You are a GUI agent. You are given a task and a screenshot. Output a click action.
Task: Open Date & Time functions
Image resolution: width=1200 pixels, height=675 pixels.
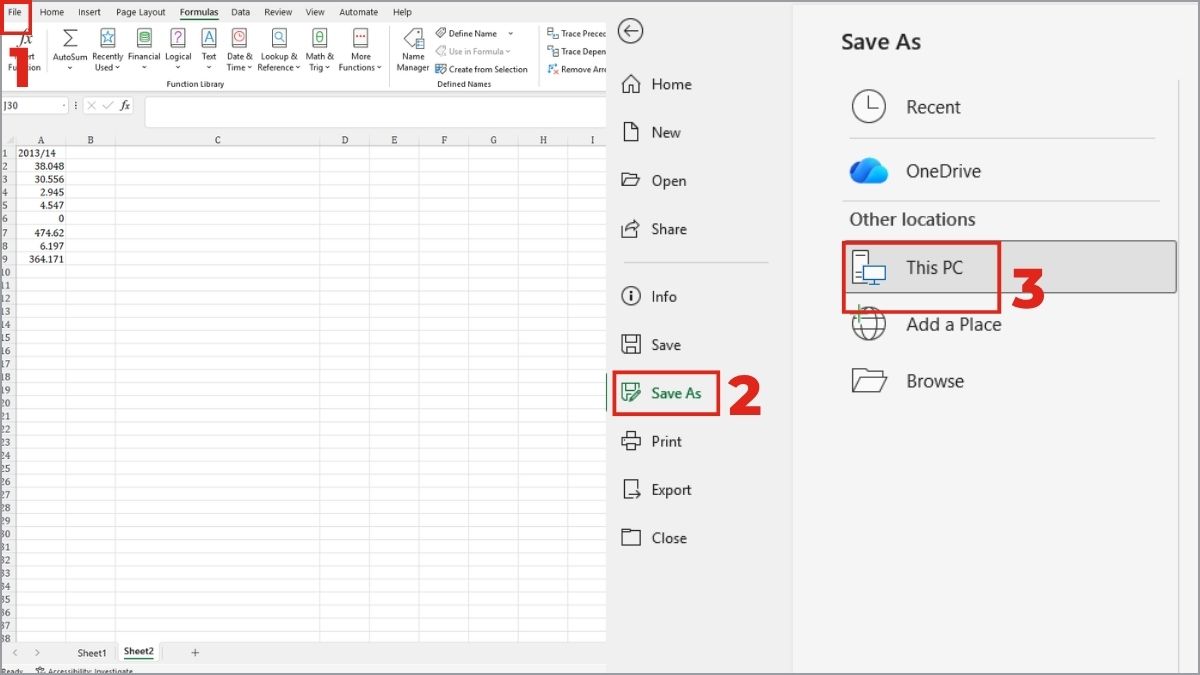[239, 49]
